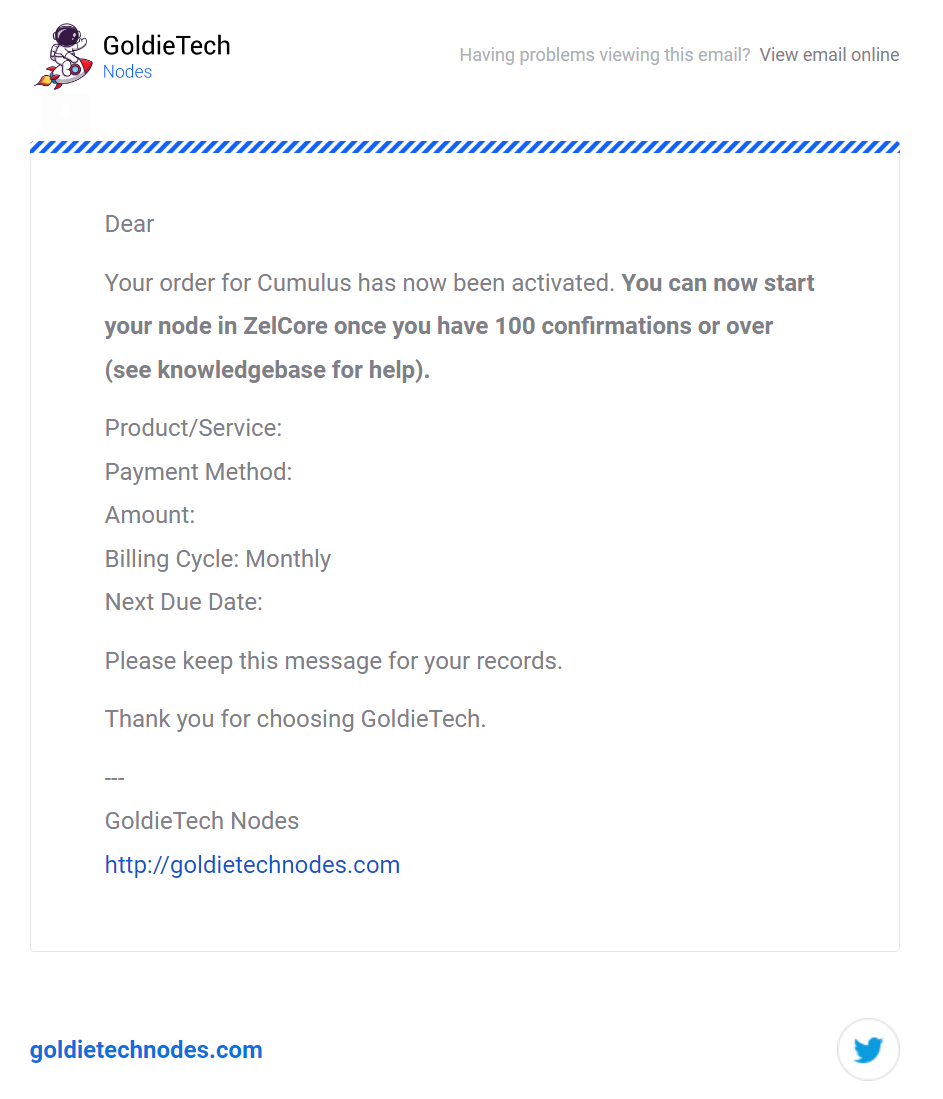The width and height of the screenshot is (943, 1099).
Task: Select the Cumulus order activated sentence
Action: coord(359,282)
